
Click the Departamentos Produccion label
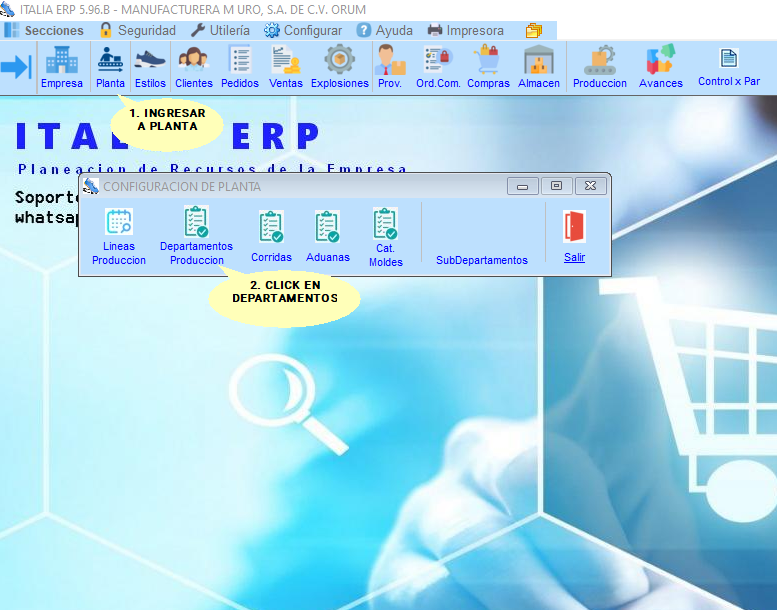(x=196, y=253)
